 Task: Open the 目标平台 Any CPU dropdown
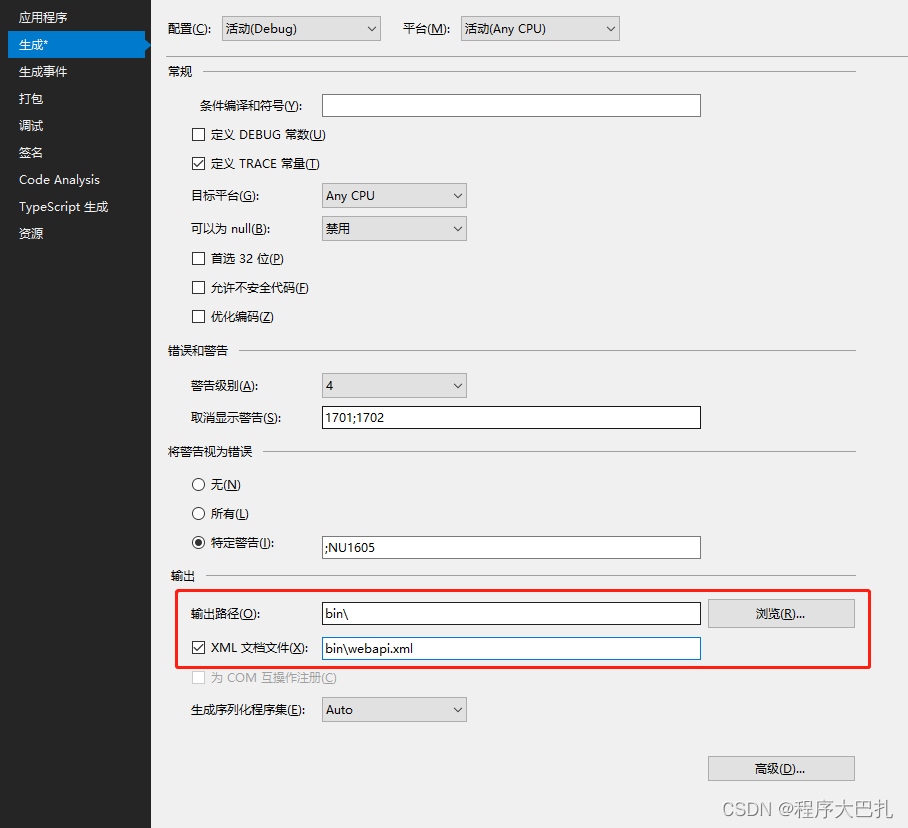click(394, 196)
